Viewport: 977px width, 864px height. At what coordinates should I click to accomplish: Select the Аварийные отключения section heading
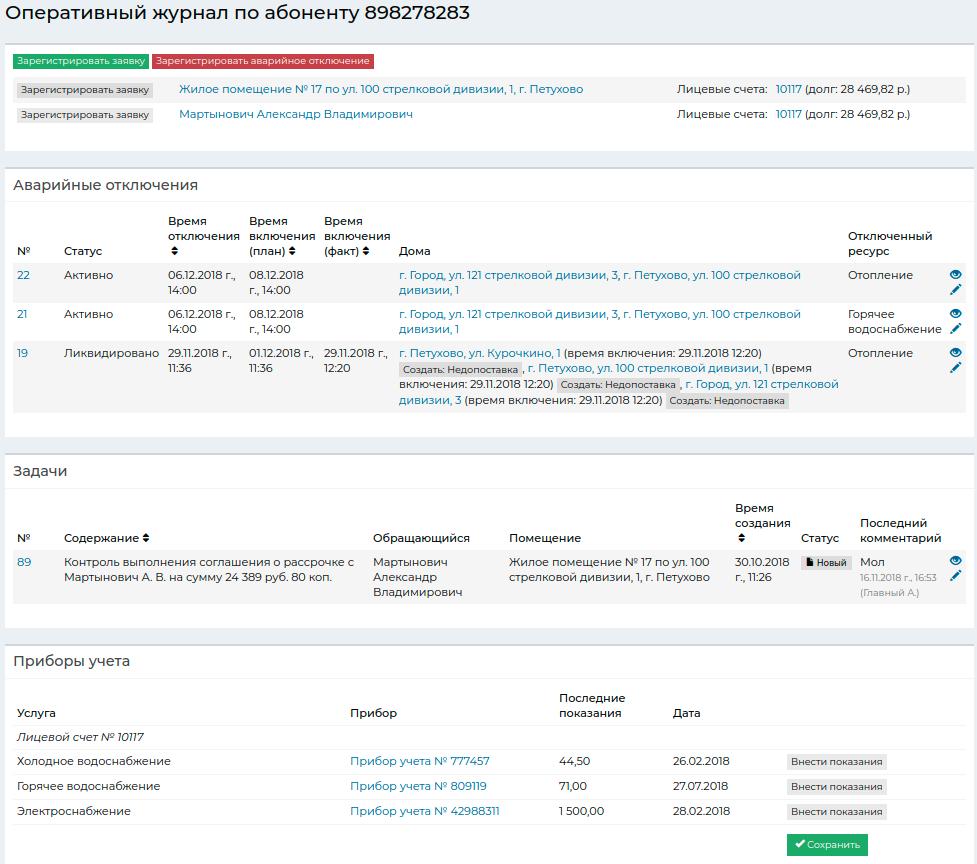click(x=105, y=185)
